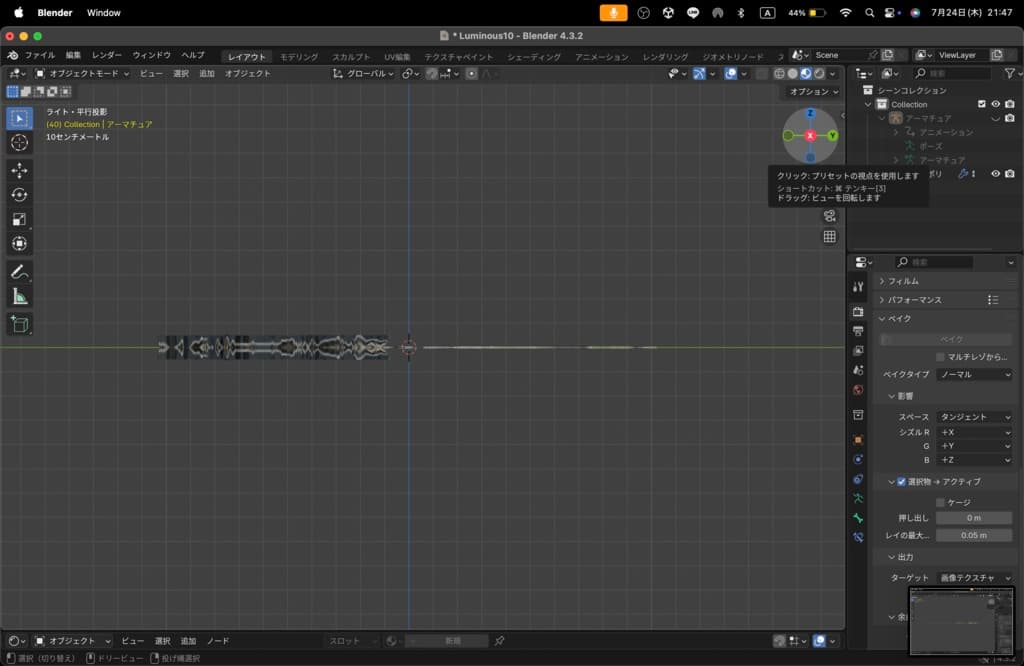Screen dimensions: 1024x666
Task: Uncheck 選択物 → アクティブ checkbox
Action: [x=901, y=482]
